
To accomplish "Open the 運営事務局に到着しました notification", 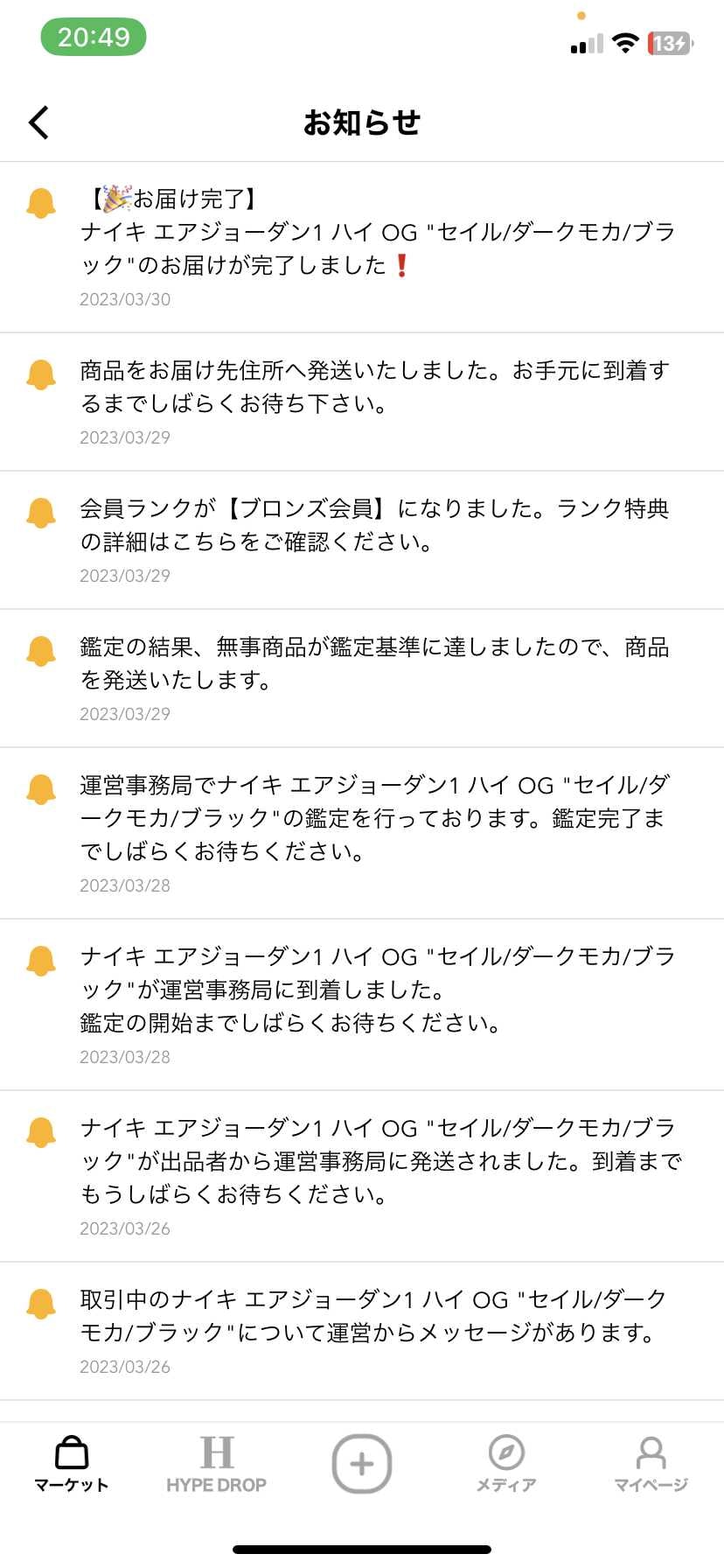I will (362, 1005).
